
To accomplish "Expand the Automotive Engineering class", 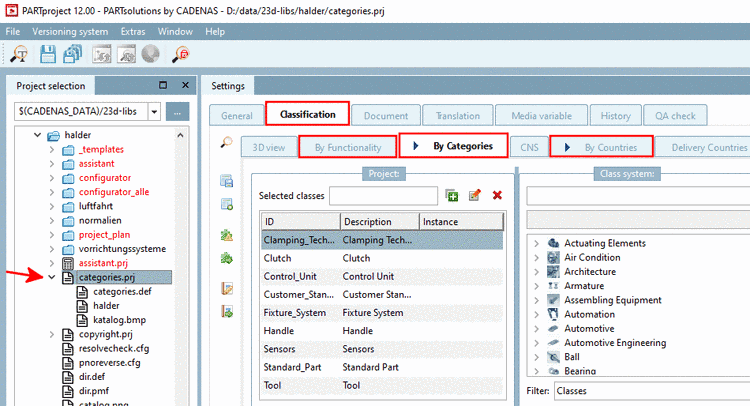I will [x=537, y=343].
